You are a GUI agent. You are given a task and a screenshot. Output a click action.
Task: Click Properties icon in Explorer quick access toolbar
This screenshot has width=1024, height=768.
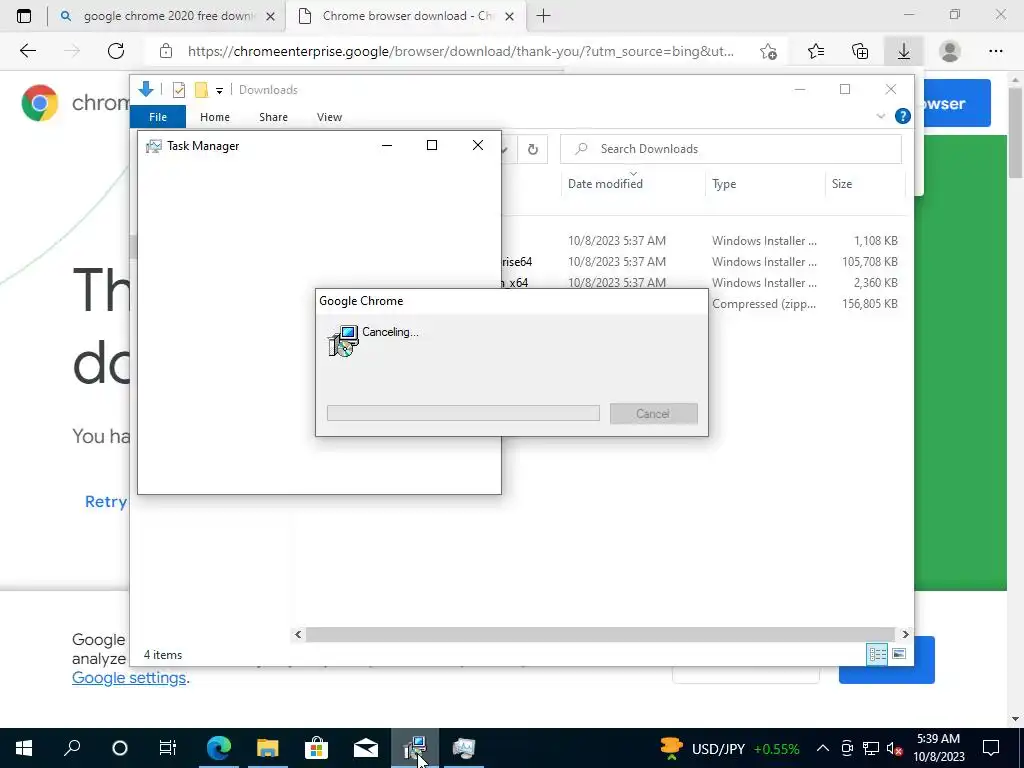pyautogui.click(x=178, y=90)
